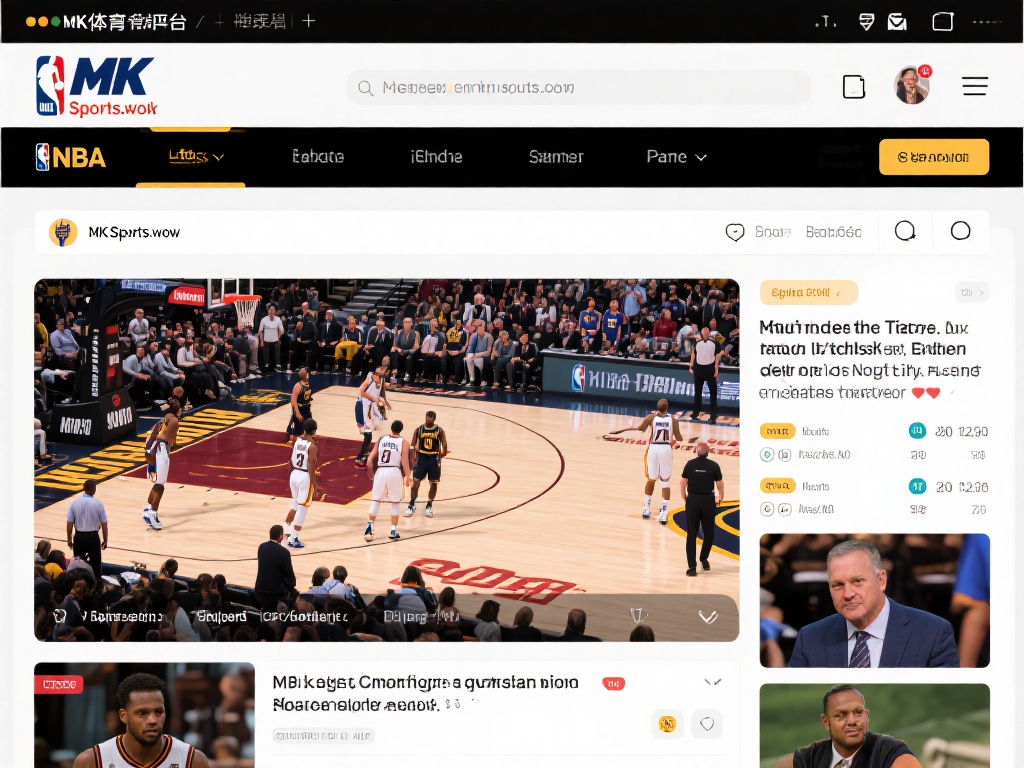Click the search input field
Viewport: 1024px width, 768px height.
[580, 88]
